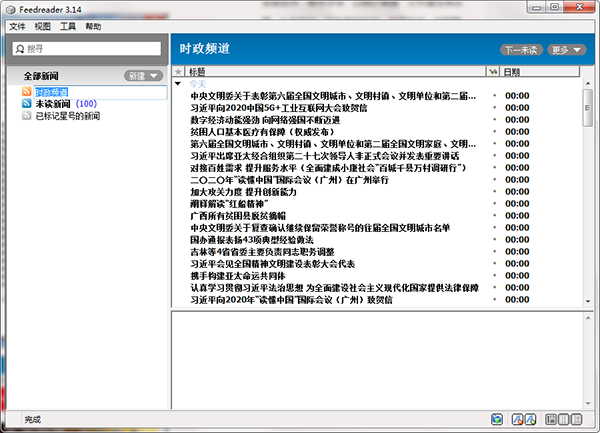
Task: Open the 文件 menu
Action: (x=17, y=26)
